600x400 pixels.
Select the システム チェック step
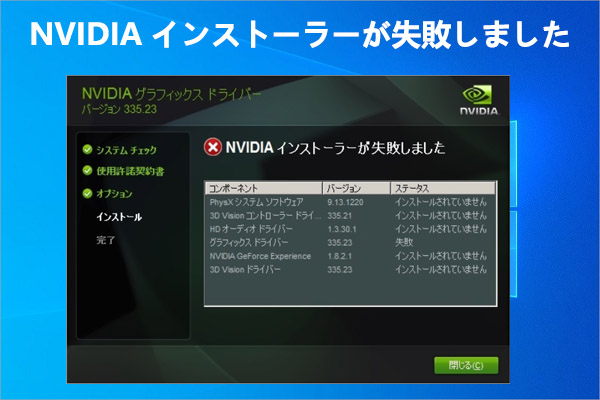click(126, 150)
